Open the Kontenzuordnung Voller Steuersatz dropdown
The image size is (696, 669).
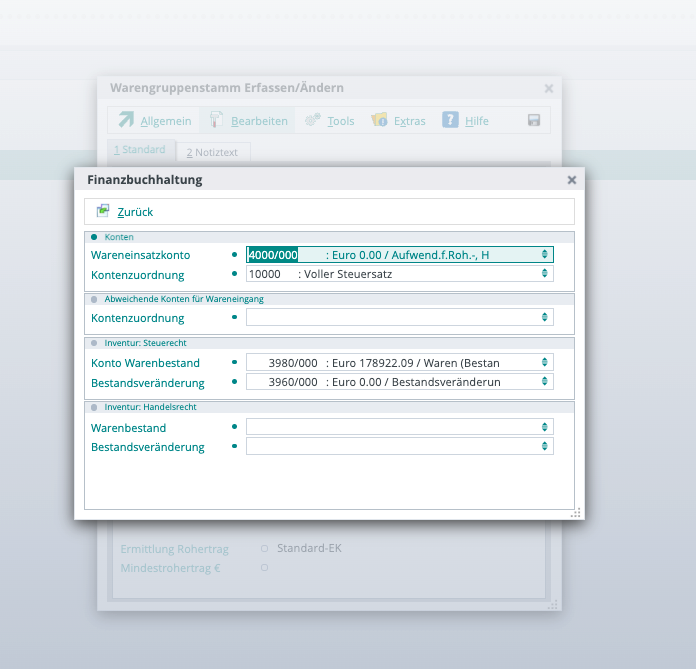[x=544, y=274]
